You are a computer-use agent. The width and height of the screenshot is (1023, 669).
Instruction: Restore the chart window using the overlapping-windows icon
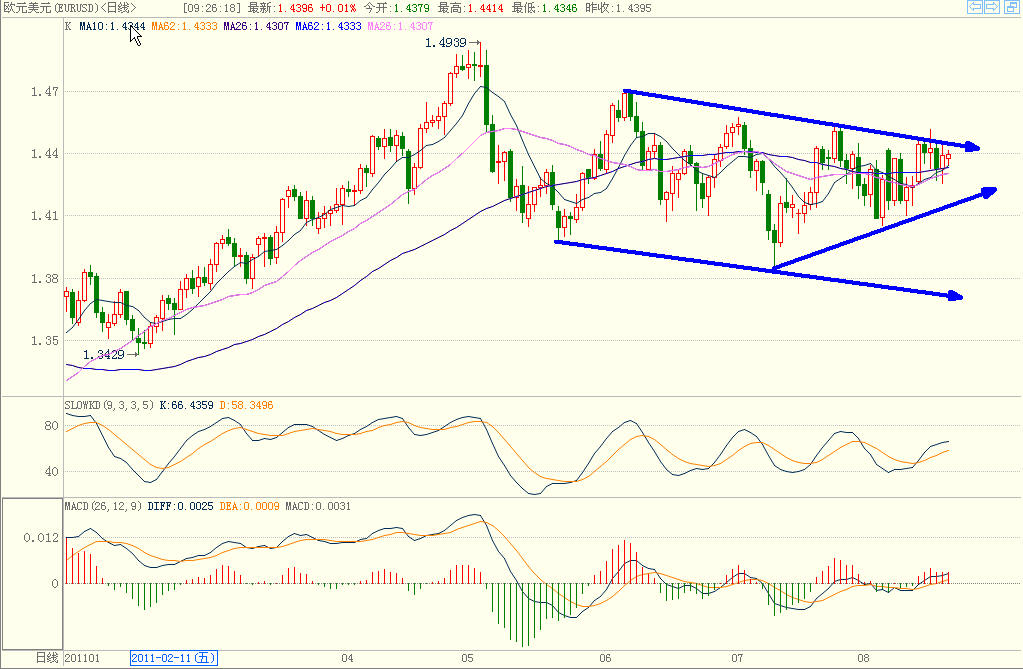click(1011, 7)
